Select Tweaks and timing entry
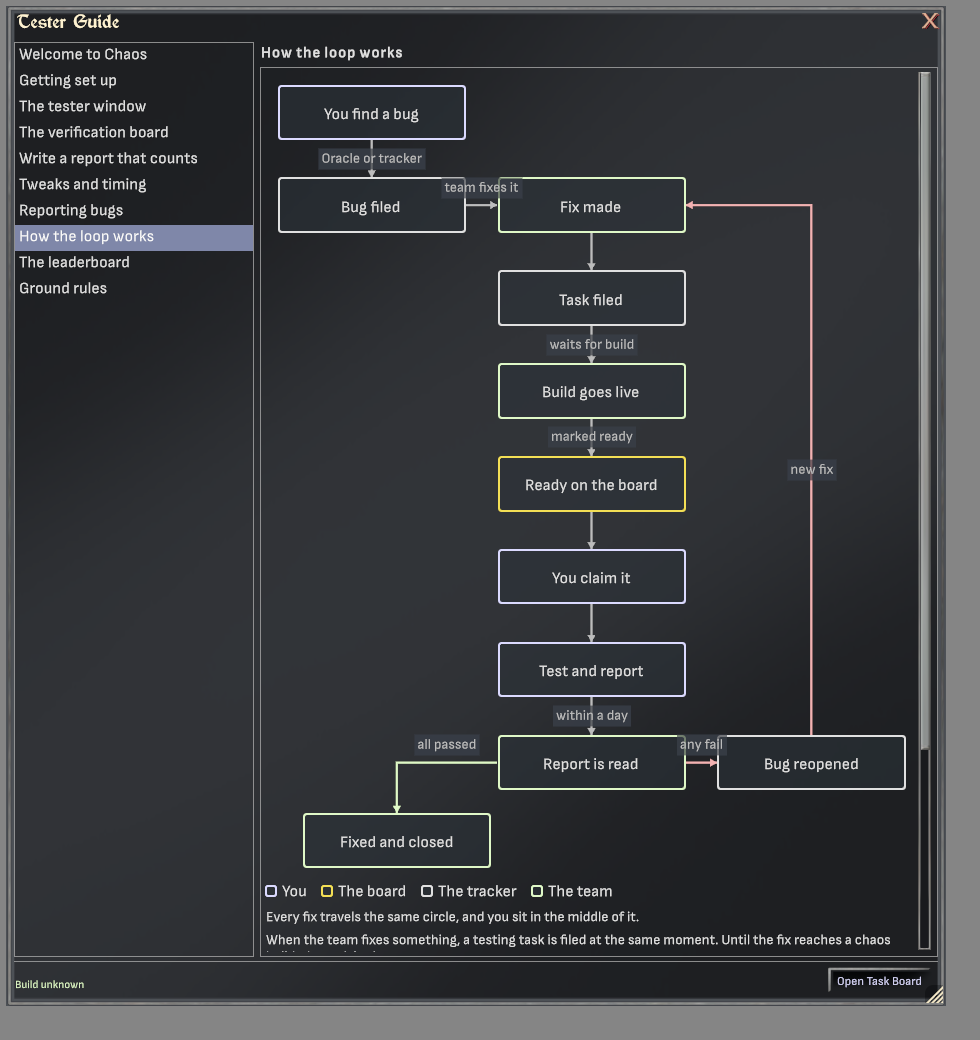This screenshot has height=1040, width=980. pyautogui.click(x=134, y=184)
